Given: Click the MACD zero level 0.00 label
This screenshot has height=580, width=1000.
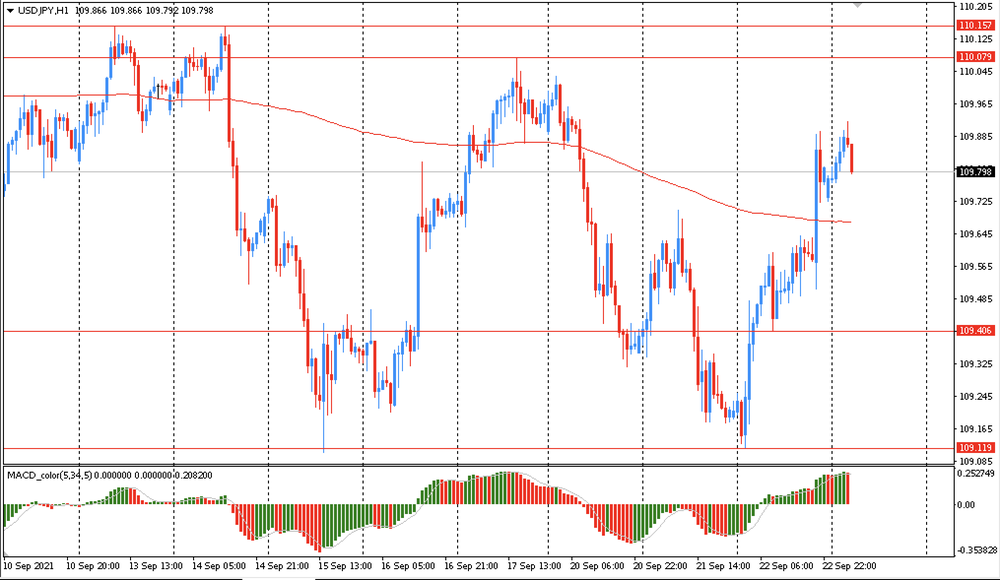Looking at the screenshot, I should tap(966, 505).
